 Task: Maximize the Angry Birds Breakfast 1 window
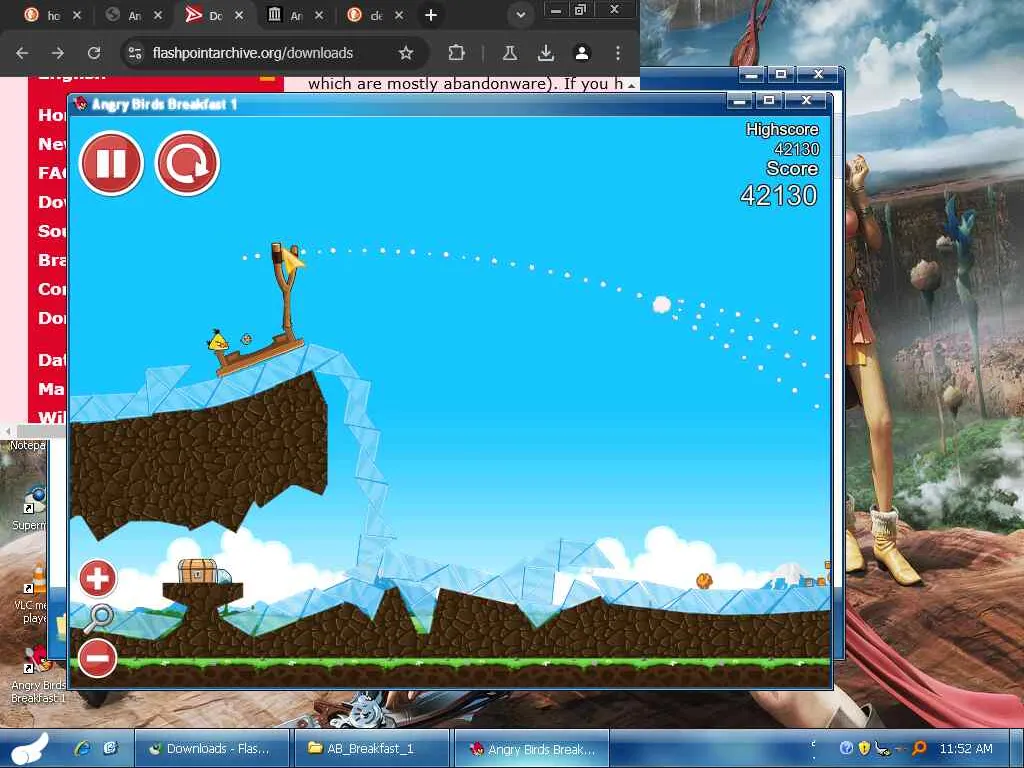[769, 101]
